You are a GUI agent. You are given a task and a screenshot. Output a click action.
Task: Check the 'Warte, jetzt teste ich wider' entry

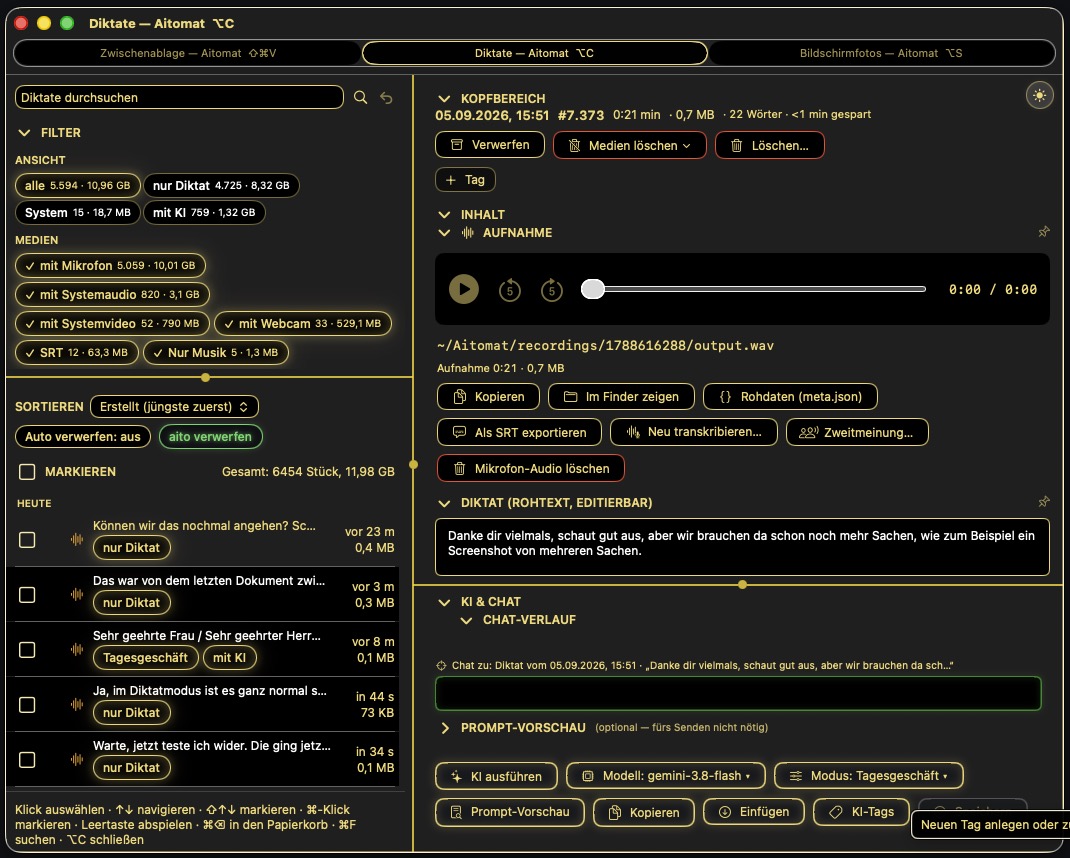point(27,760)
